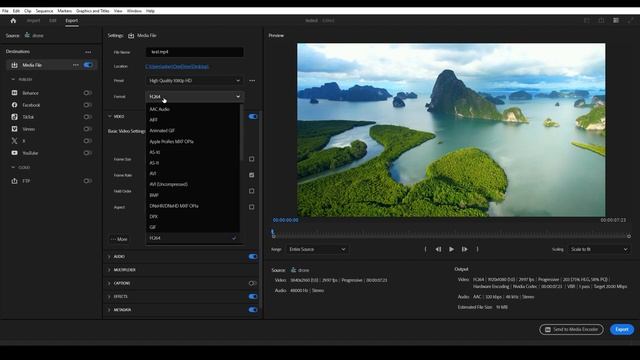Click the Export button
Image resolution: width=640 pixels, height=360 pixels.
[622, 329]
